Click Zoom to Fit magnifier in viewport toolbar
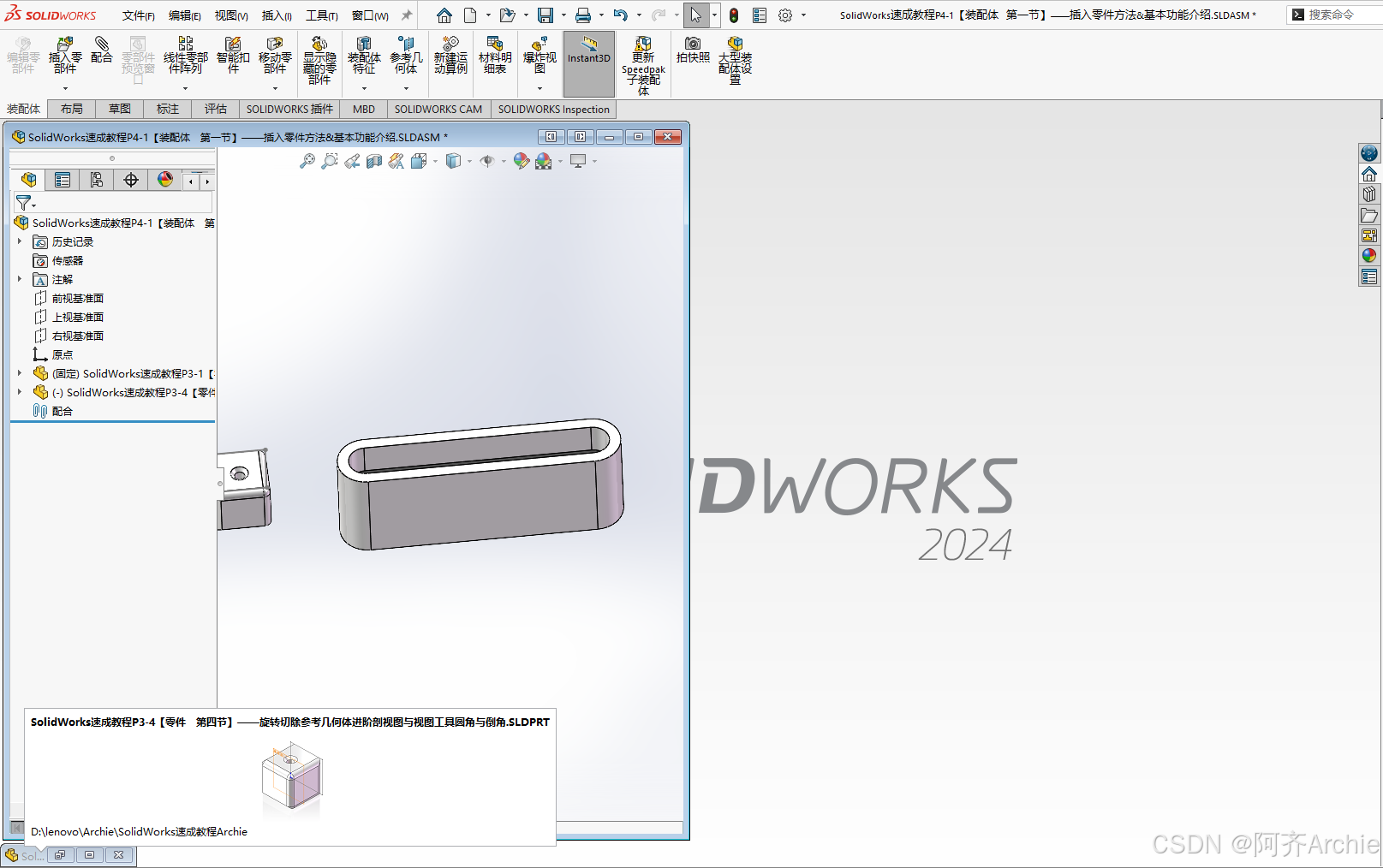Screen dimensions: 1383x868 point(307,161)
